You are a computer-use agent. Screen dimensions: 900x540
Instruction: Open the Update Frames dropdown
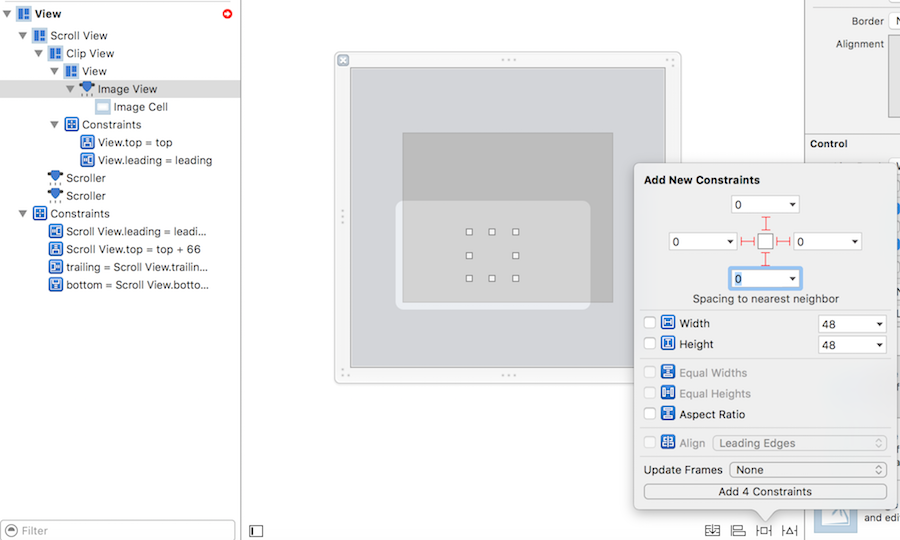click(x=808, y=470)
